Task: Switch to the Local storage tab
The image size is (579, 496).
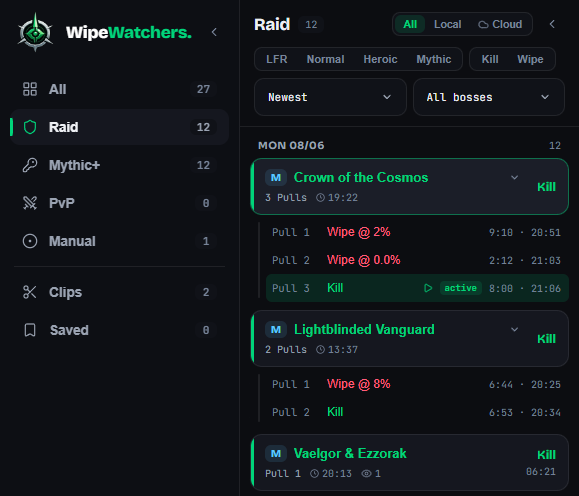Action: (447, 24)
